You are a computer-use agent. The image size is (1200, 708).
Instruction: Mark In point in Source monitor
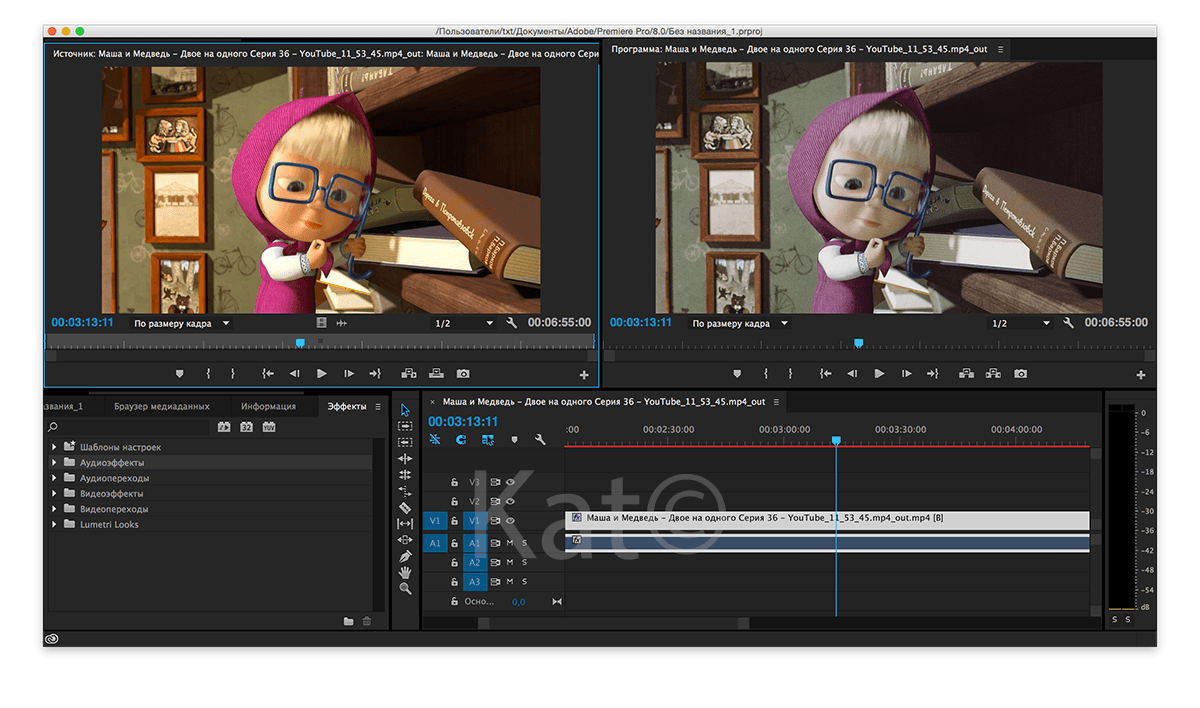pyautogui.click(x=208, y=373)
